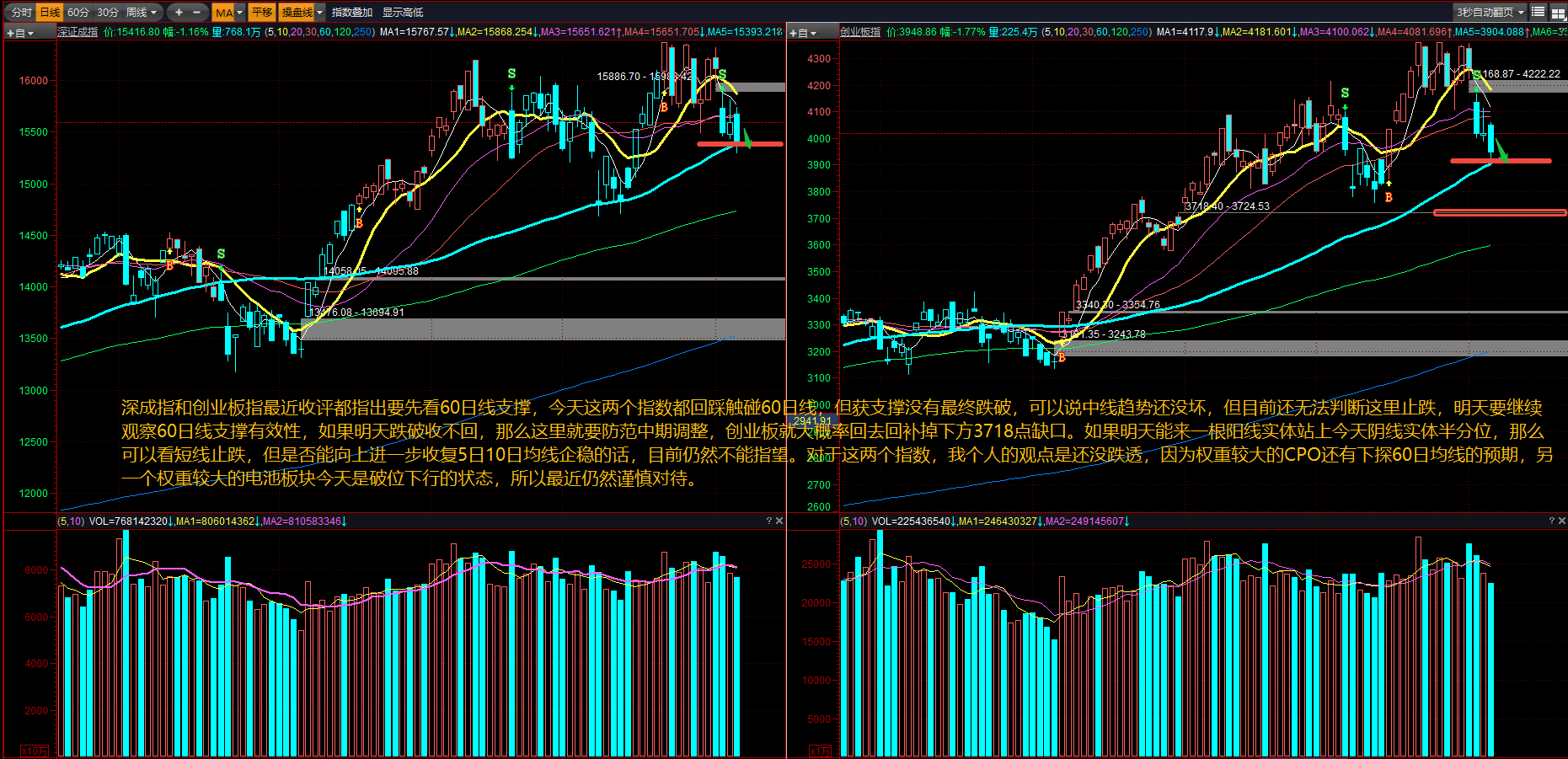The image size is (1568, 759).
Task: Open the MA indicator dropdown arrow
Action: tap(240, 12)
